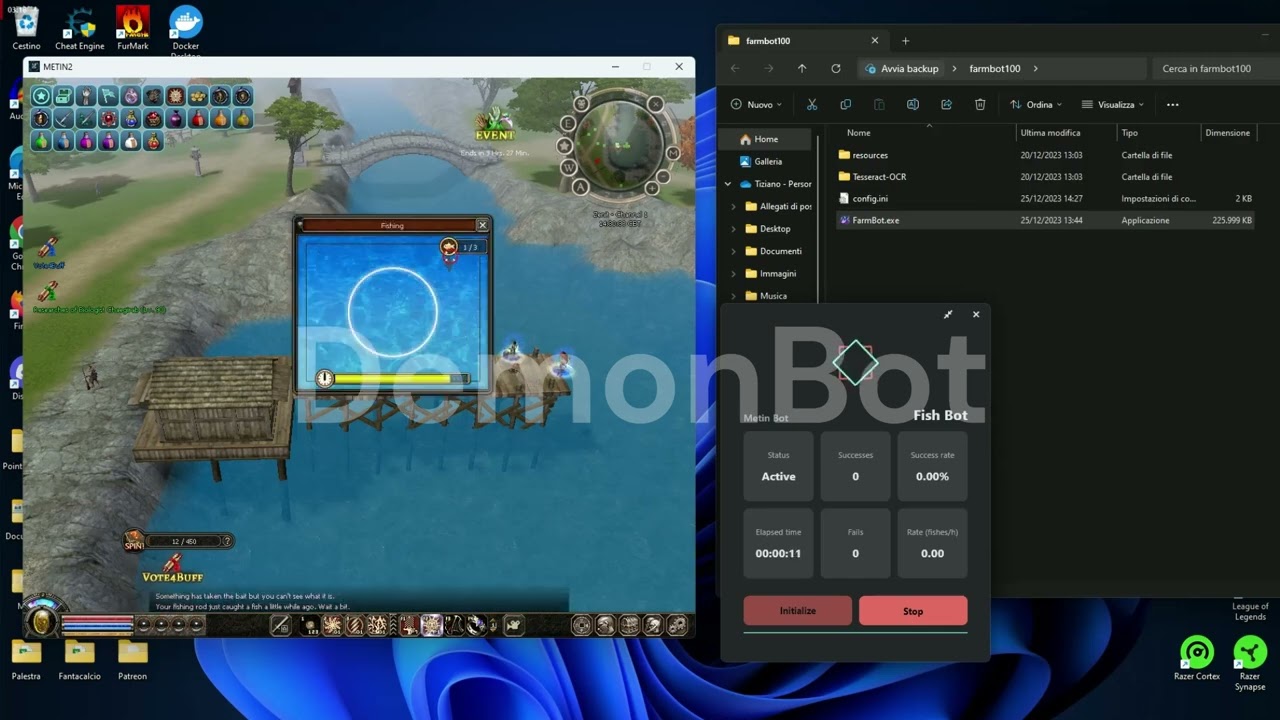Expand the Documenti folder tree node
The height and width of the screenshot is (720, 1280).
click(734, 251)
